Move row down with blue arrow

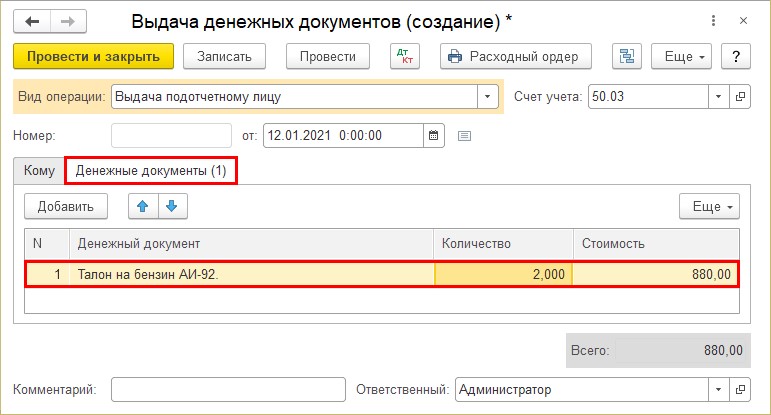[172, 206]
